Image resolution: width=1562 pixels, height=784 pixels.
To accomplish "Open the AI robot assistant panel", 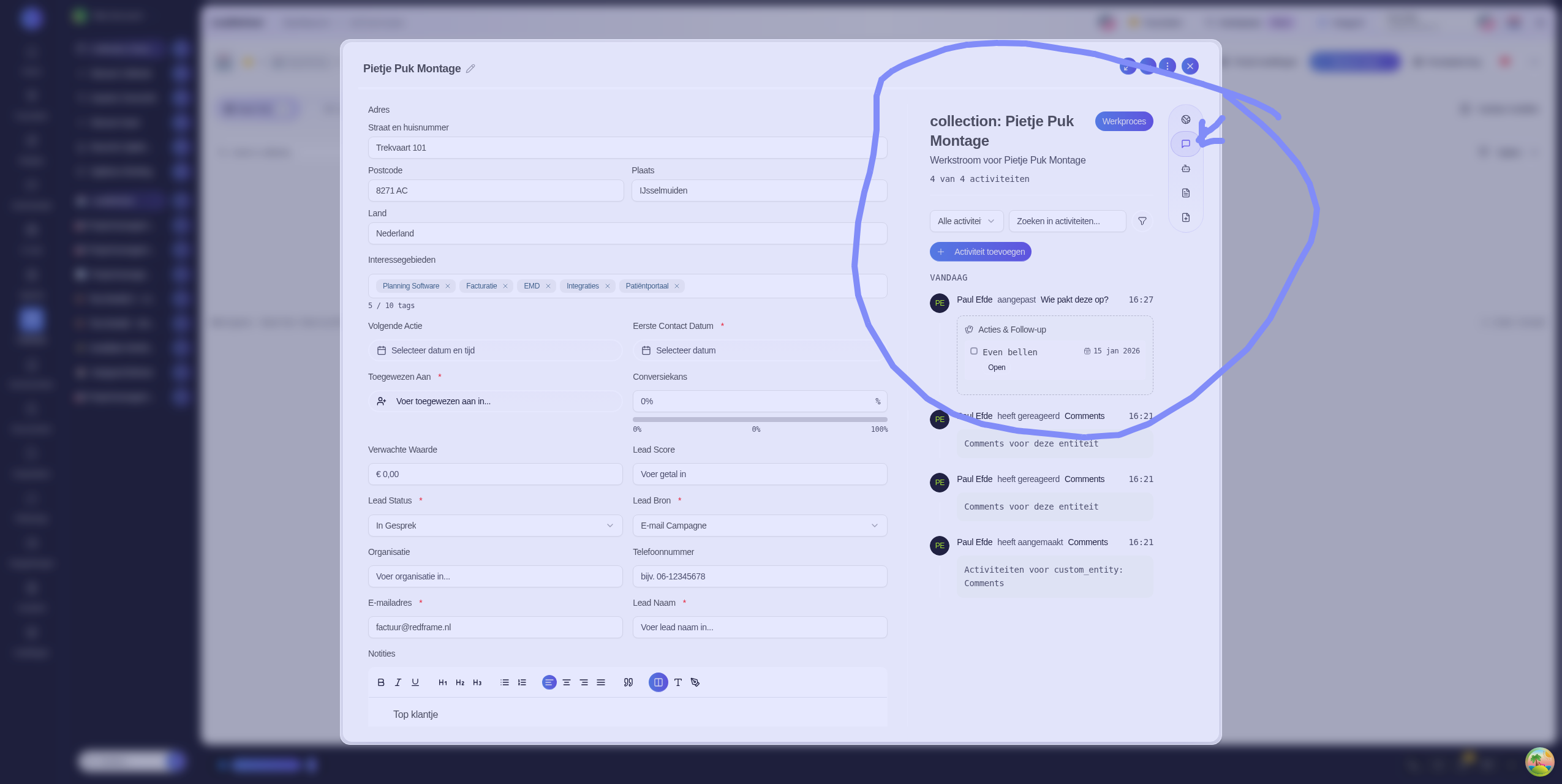I will (x=1185, y=168).
